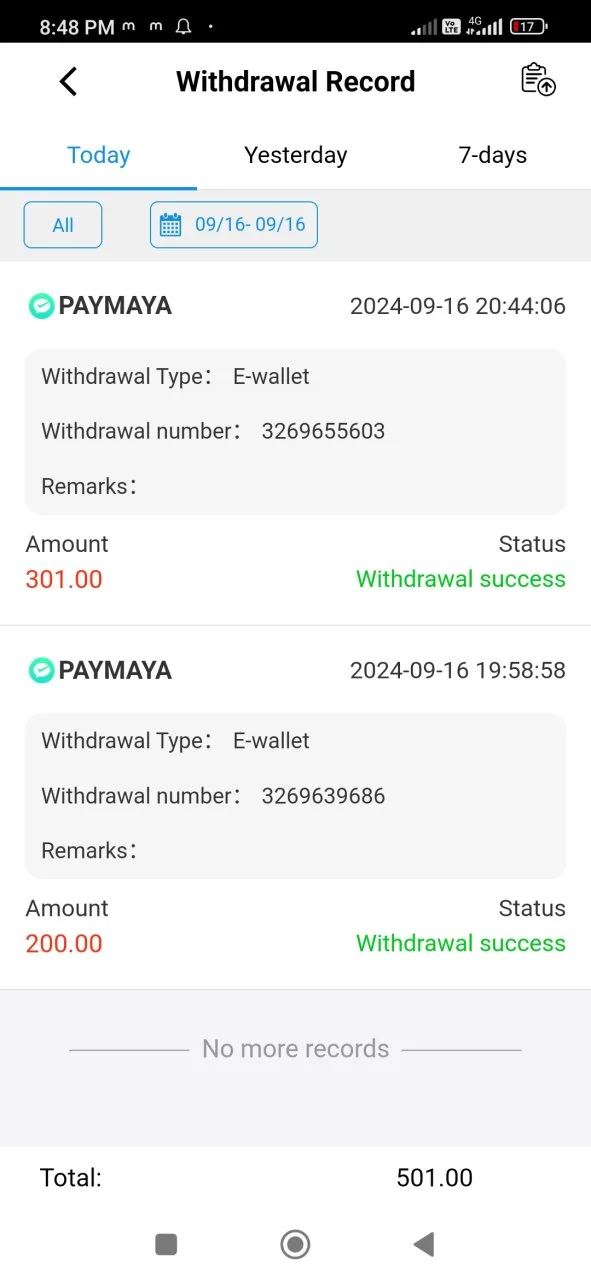The height and width of the screenshot is (1280, 591).
Task: Select the Today tab
Action: pyautogui.click(x=98, y=155)
